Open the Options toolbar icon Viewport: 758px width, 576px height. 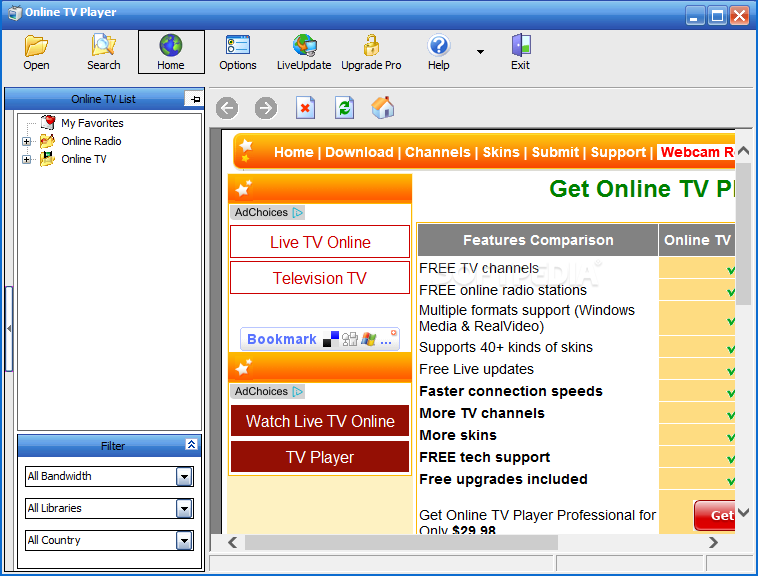(238, 52)
